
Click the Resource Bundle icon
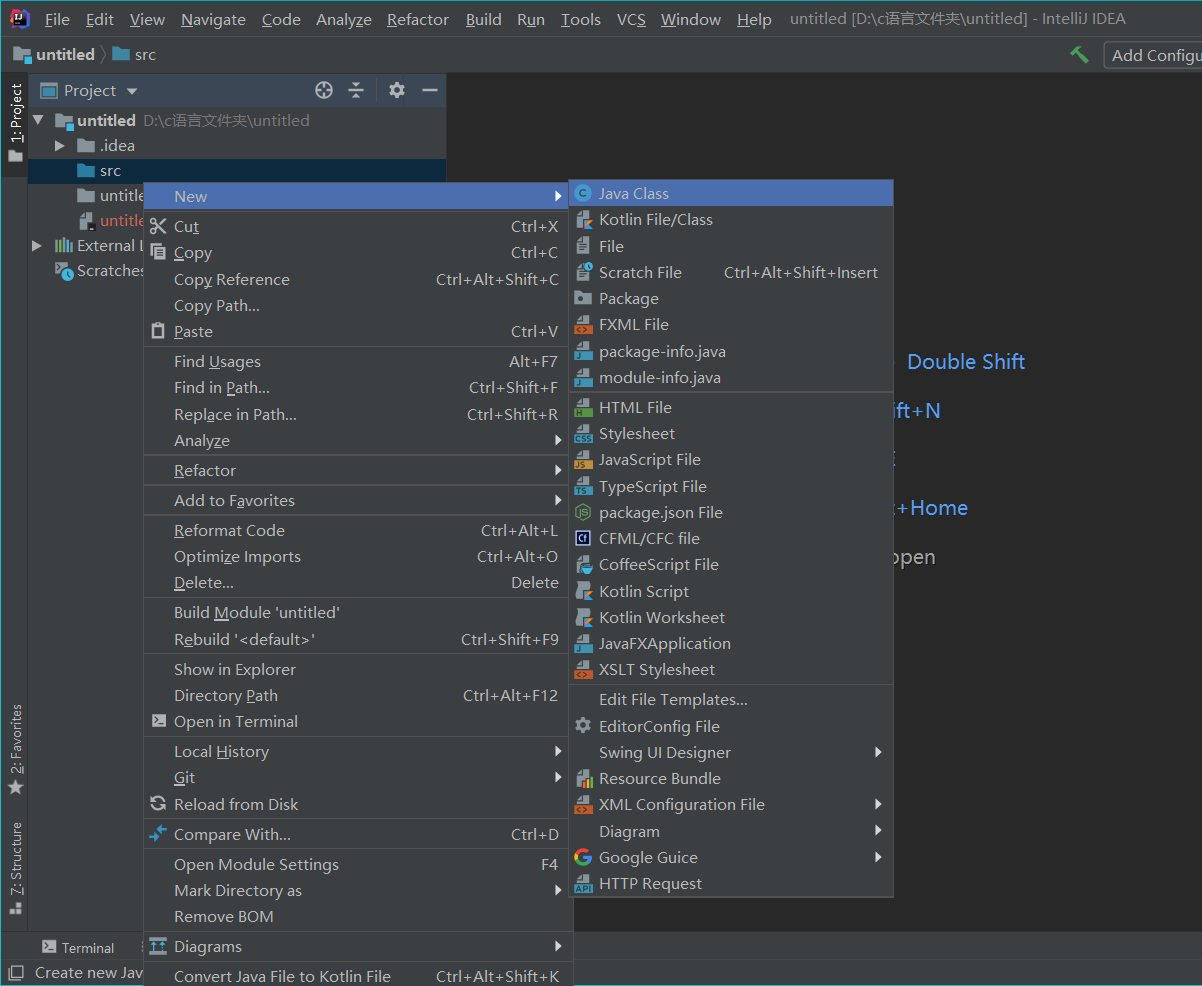583,778
